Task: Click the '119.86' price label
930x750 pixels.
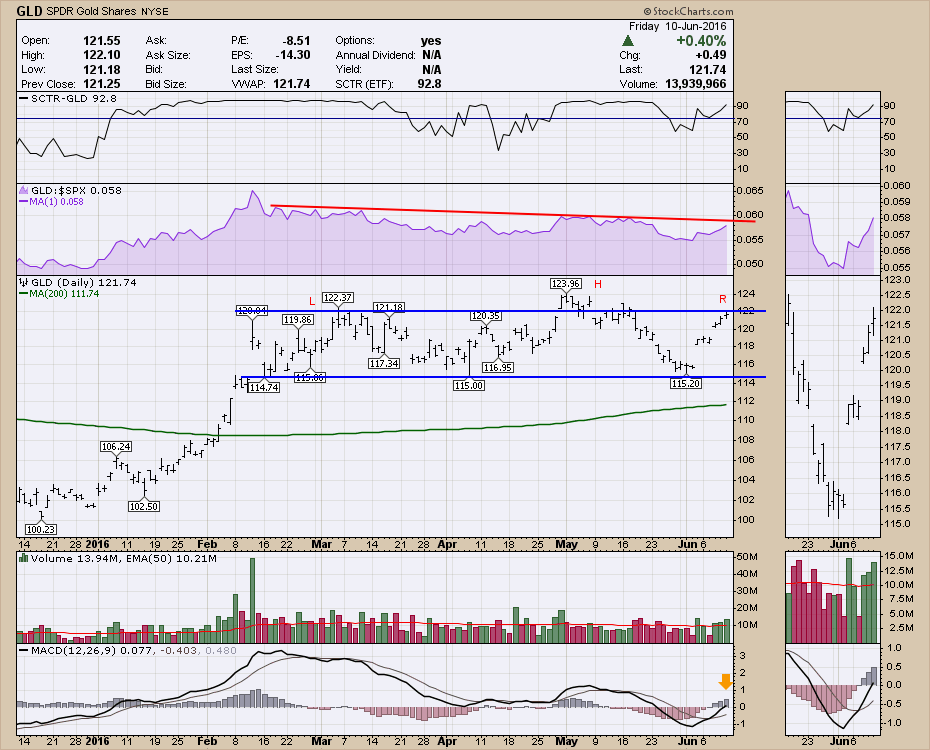Action: (x=298, y=320)
